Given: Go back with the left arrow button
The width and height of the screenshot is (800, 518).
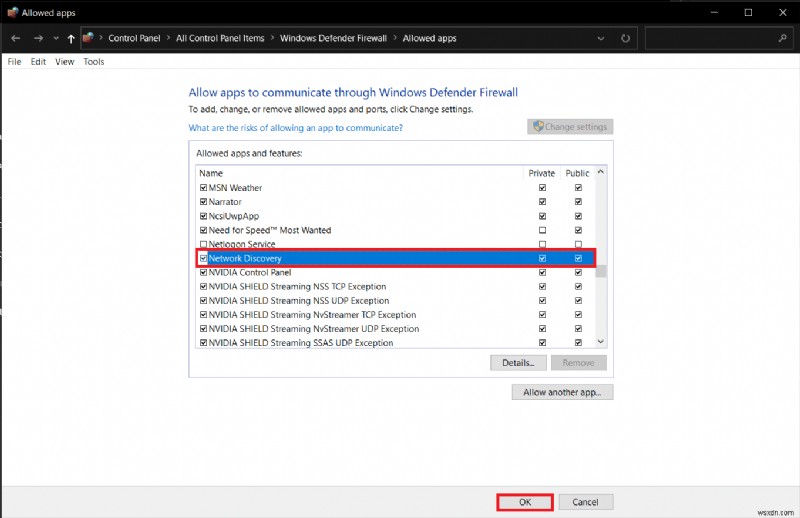Looking at the screenshot, I should [x=16, y=38].
